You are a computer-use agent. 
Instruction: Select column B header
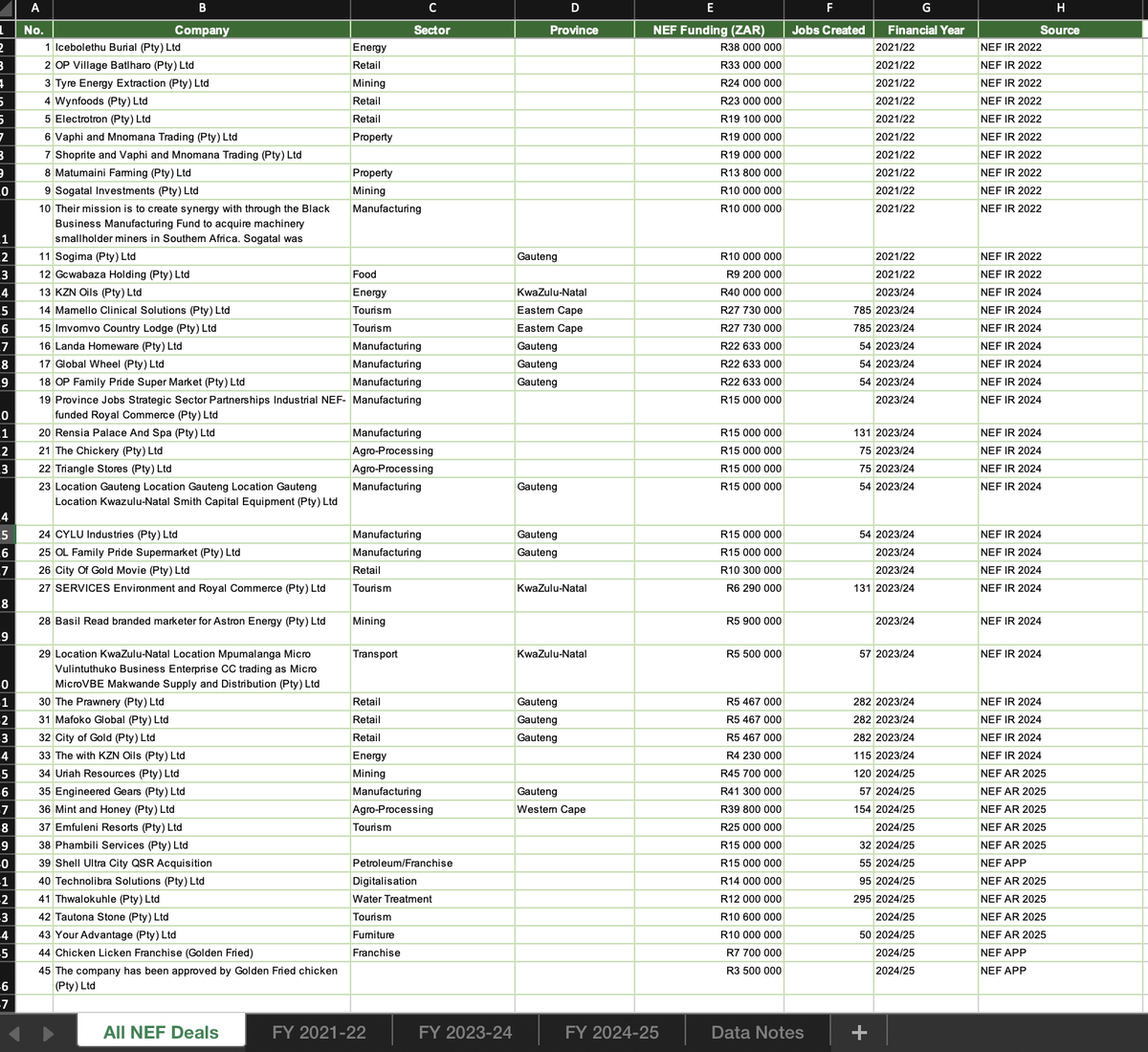(x=202, y=9)
